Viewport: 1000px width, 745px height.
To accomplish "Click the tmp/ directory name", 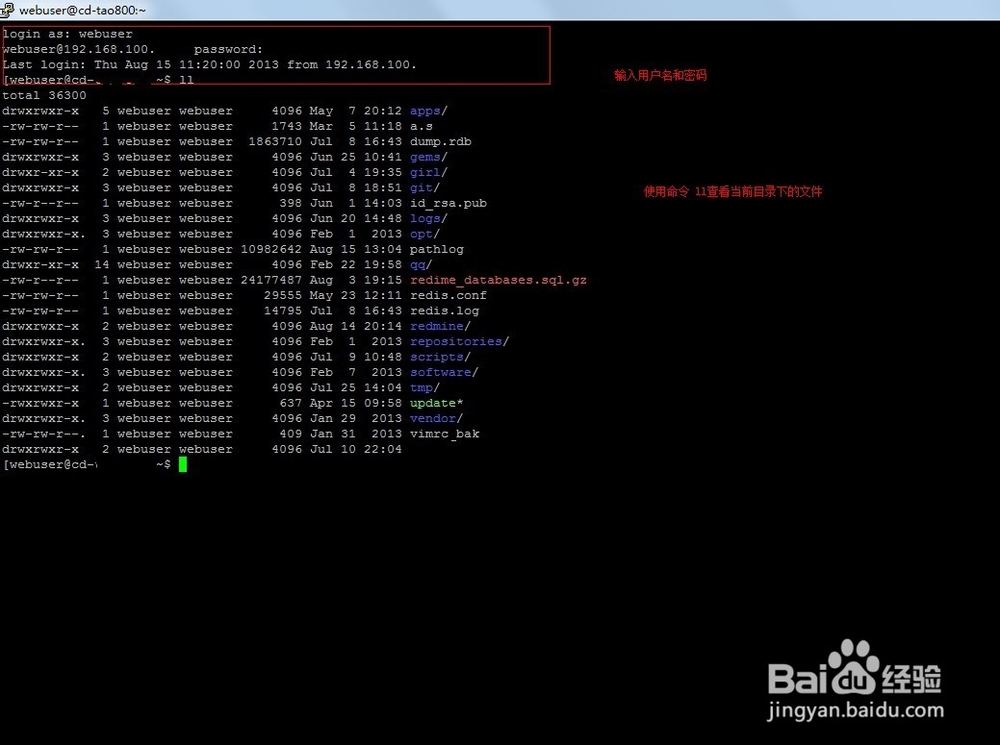I will tap(425, 387).
